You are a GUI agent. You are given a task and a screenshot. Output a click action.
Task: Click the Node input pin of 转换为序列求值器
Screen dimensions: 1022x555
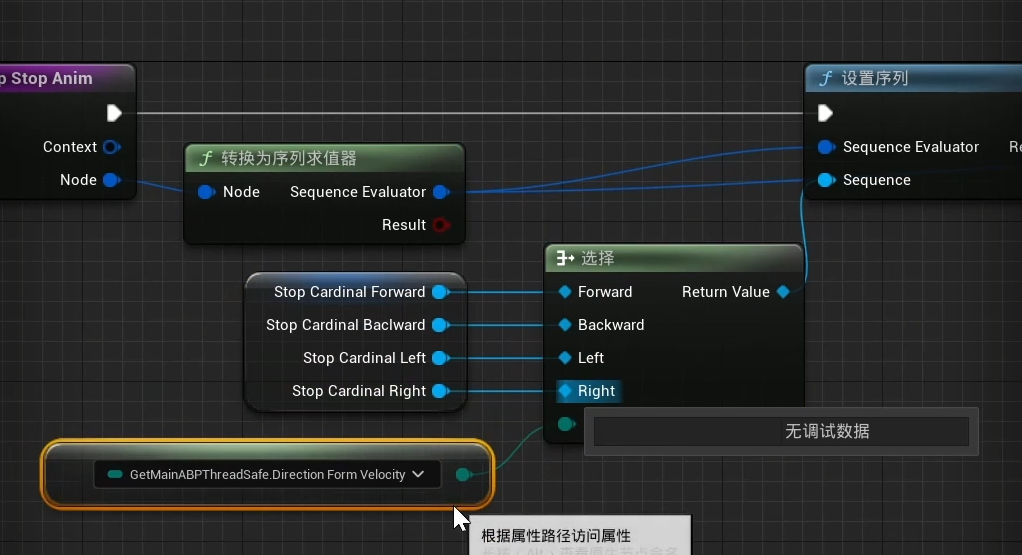[206, 192]
